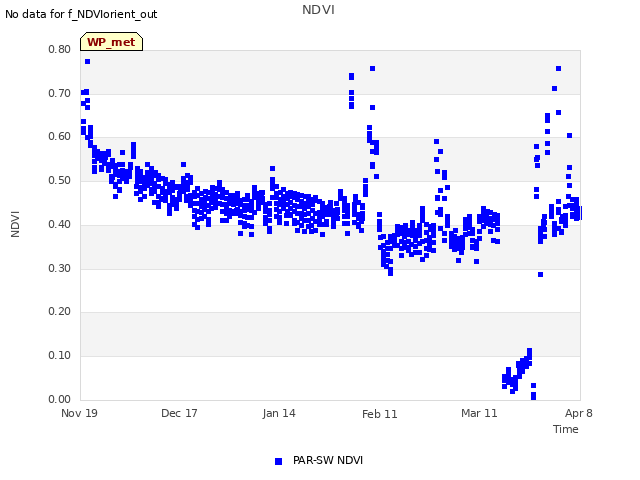This screenshot has width=640, height=480.
Task: Click the 0.40 y-axis value
Action: click(60, 224)
